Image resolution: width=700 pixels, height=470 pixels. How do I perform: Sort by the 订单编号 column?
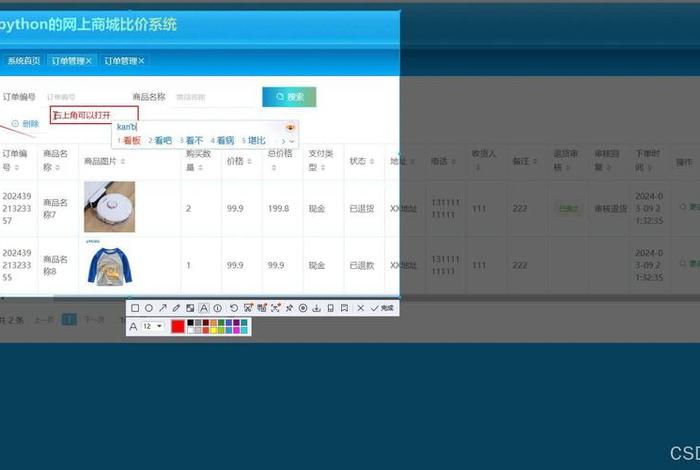coord(17,168)
